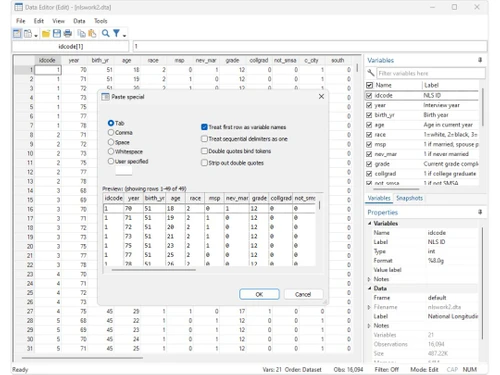Click the south column header in data grid
500x375 pixels.
pos(337,60)
